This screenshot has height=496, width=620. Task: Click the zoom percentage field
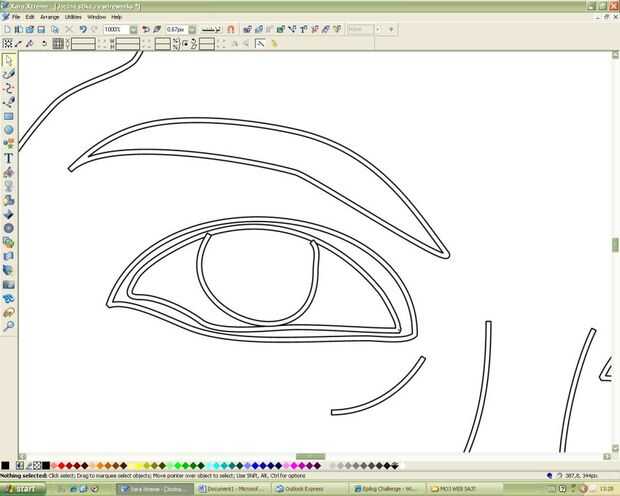point(116,30)
